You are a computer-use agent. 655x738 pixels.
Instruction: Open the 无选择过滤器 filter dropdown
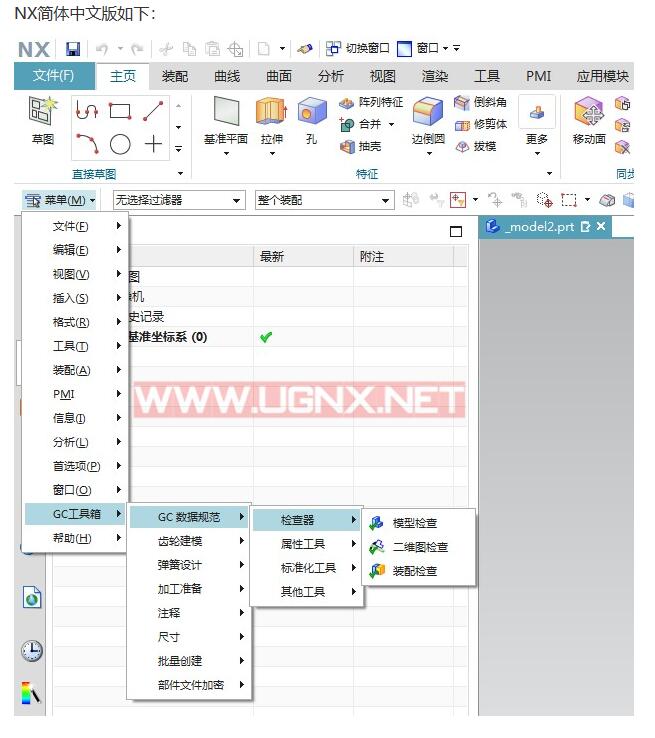(178, 200)
